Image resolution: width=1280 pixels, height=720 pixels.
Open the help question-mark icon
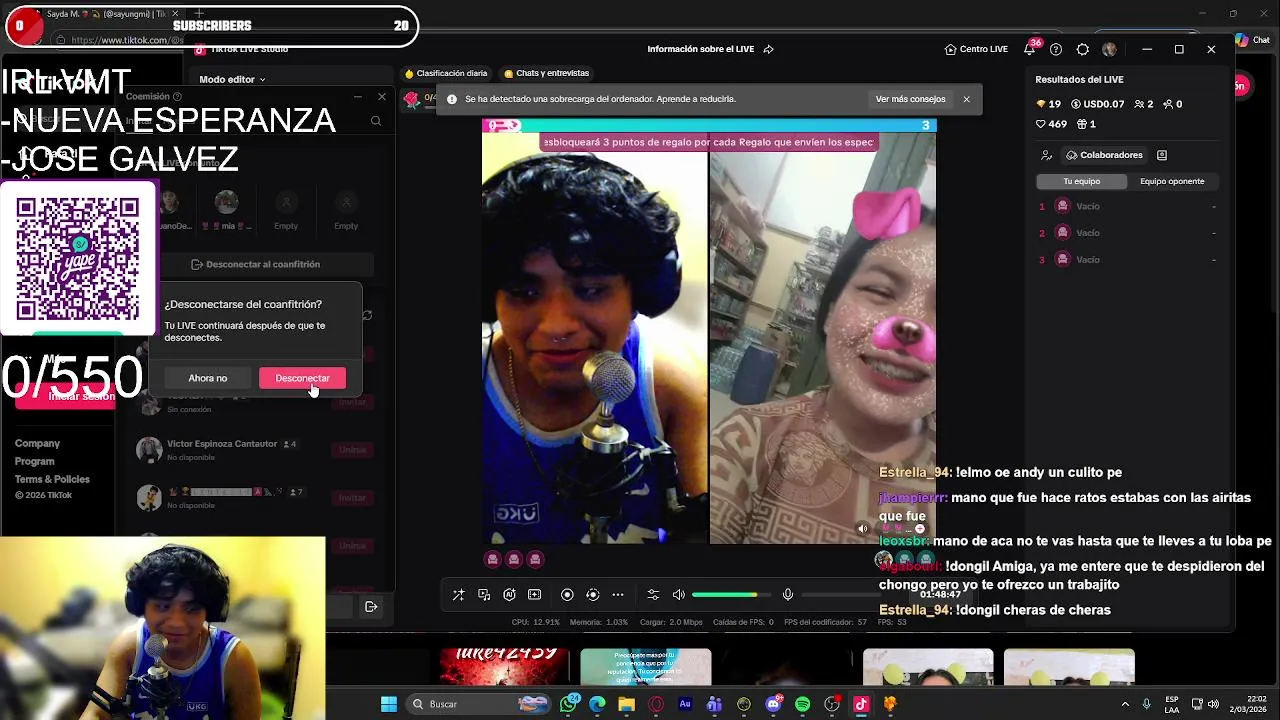(x=1056, y=49)
